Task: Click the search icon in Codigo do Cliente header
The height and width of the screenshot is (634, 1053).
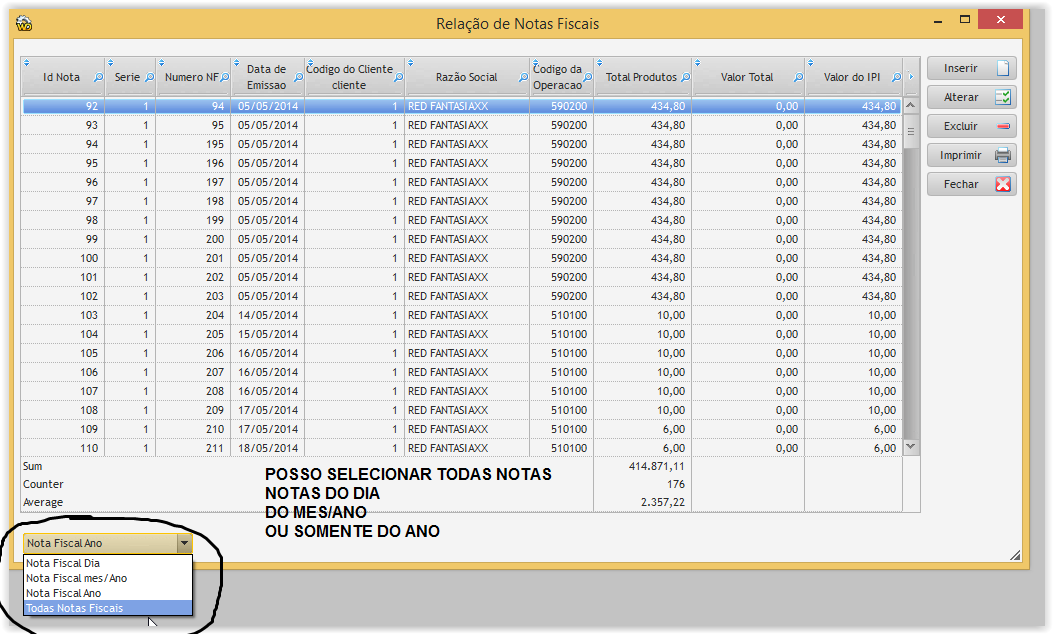Action: (398, 77)
